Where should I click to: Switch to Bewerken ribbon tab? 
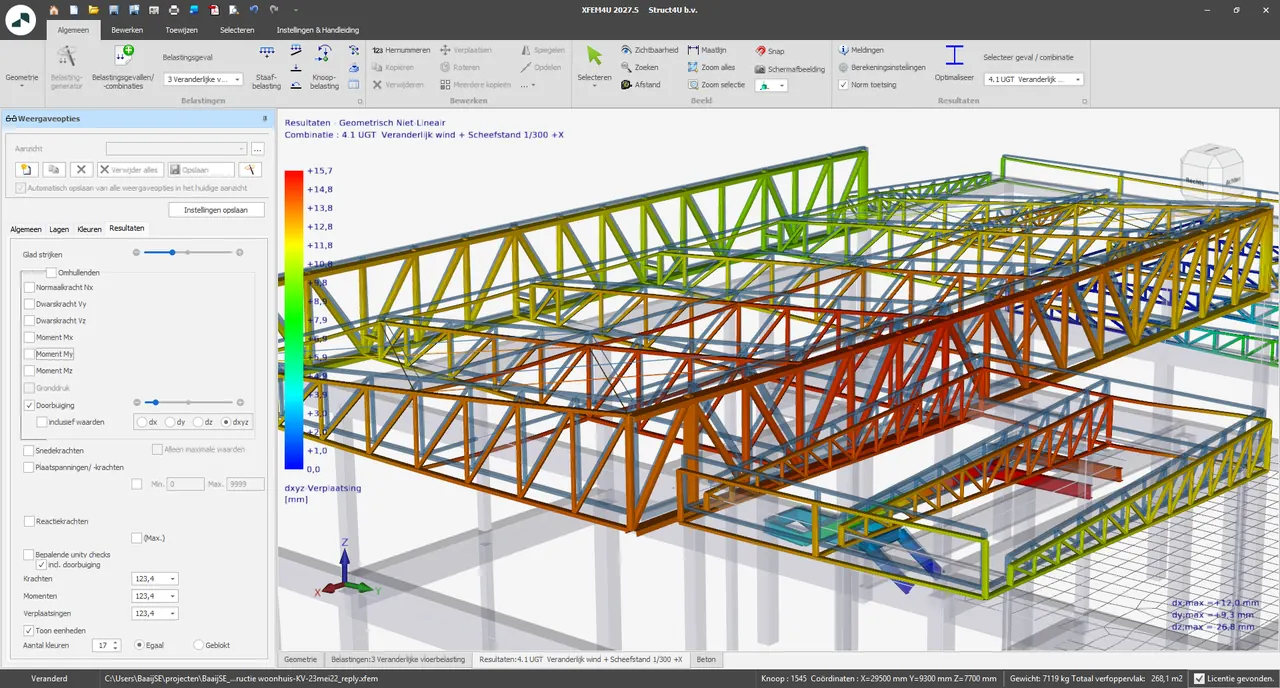coord(127,30)
